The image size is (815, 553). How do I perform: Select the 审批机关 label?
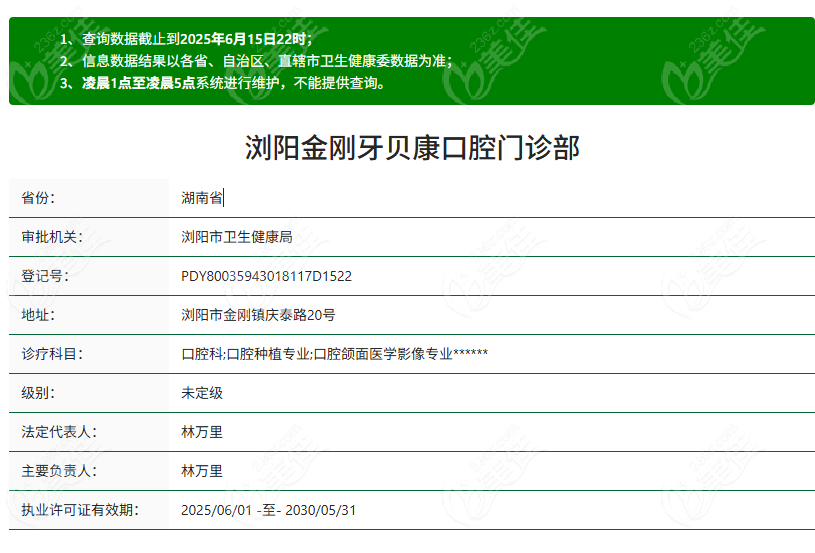pyautogui.click(x=52, y=237)
